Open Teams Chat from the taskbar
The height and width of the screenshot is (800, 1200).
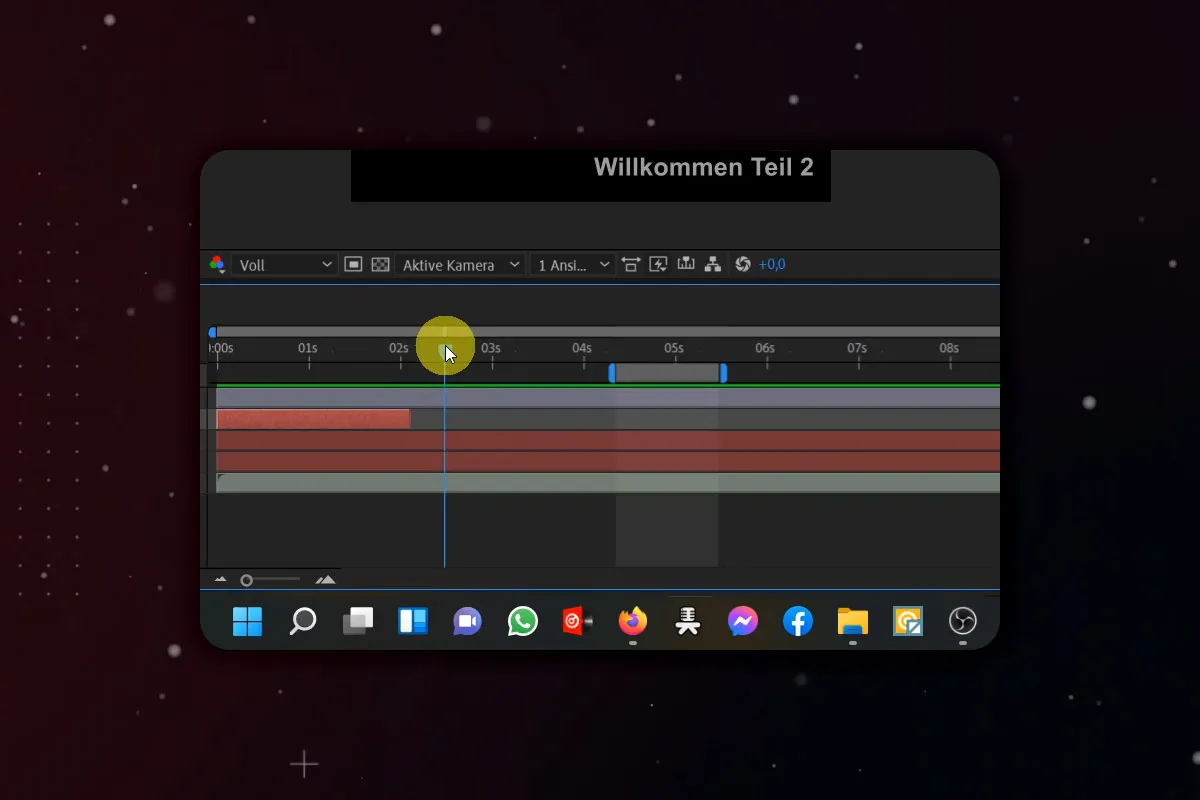coord(467,622)
